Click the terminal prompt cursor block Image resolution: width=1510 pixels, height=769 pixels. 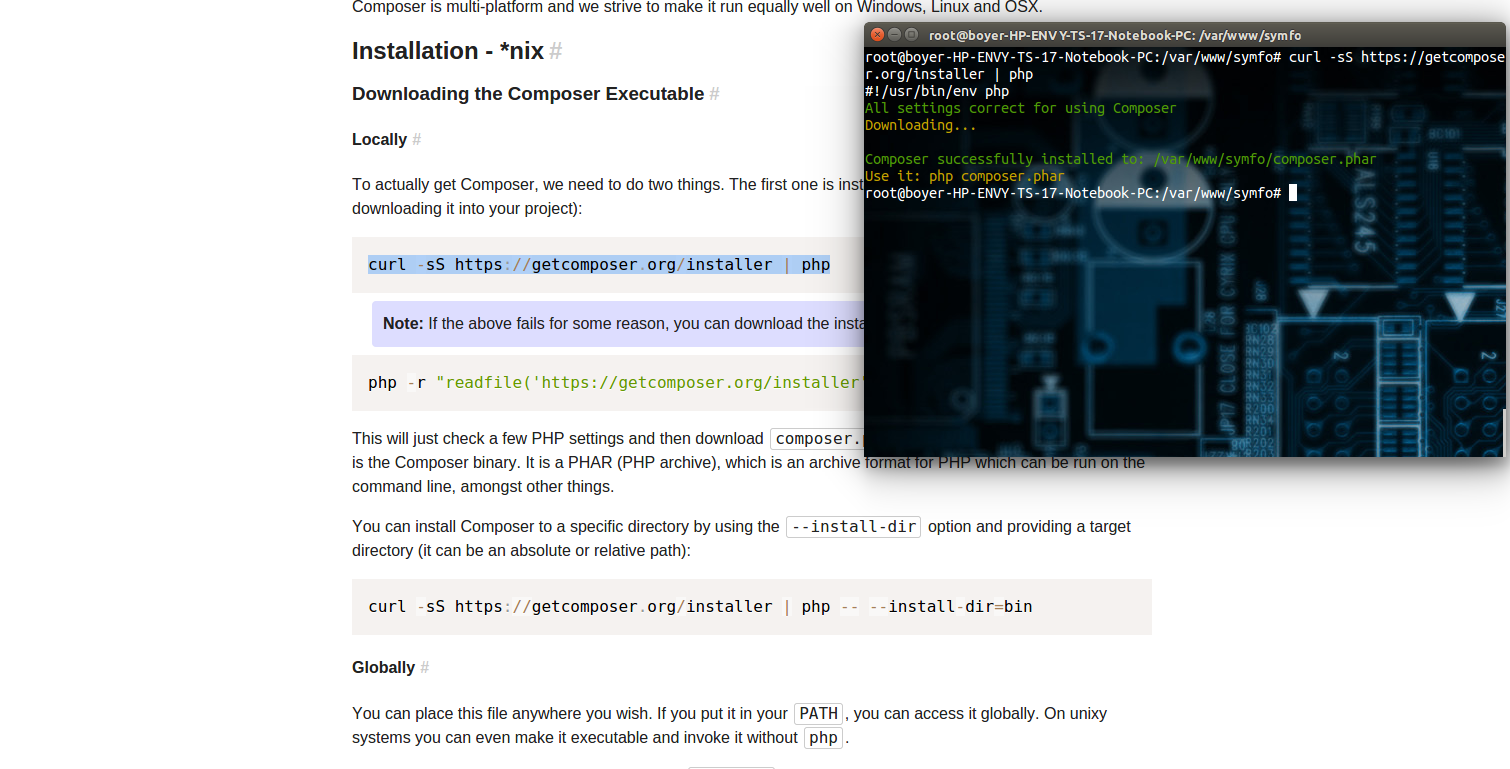pos(1293,193)
